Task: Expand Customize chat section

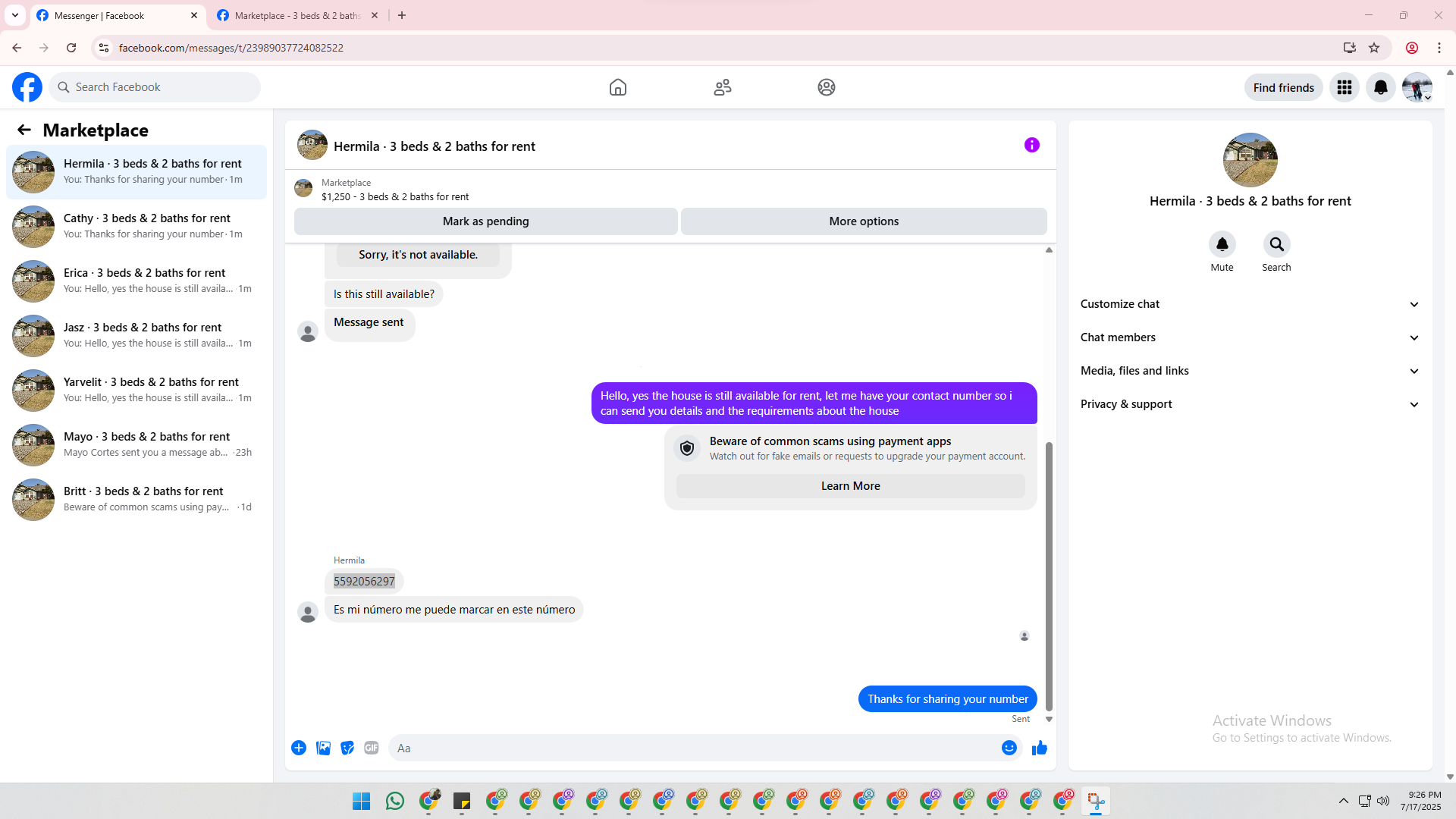Action: (1250, 304)
